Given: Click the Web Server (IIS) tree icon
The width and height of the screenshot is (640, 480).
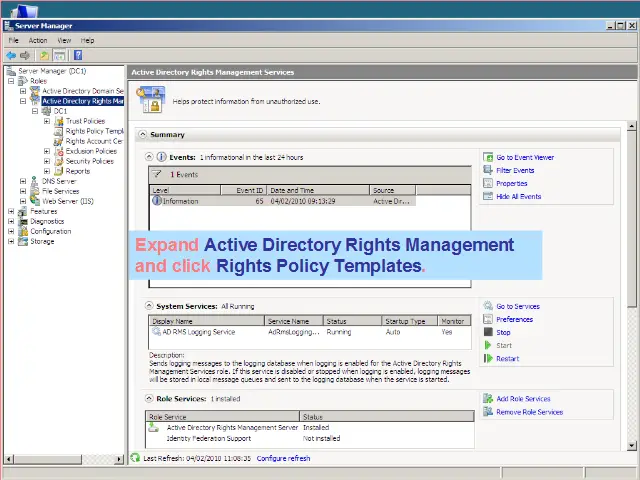Looking at the screenshot, I should click(35, 201).
